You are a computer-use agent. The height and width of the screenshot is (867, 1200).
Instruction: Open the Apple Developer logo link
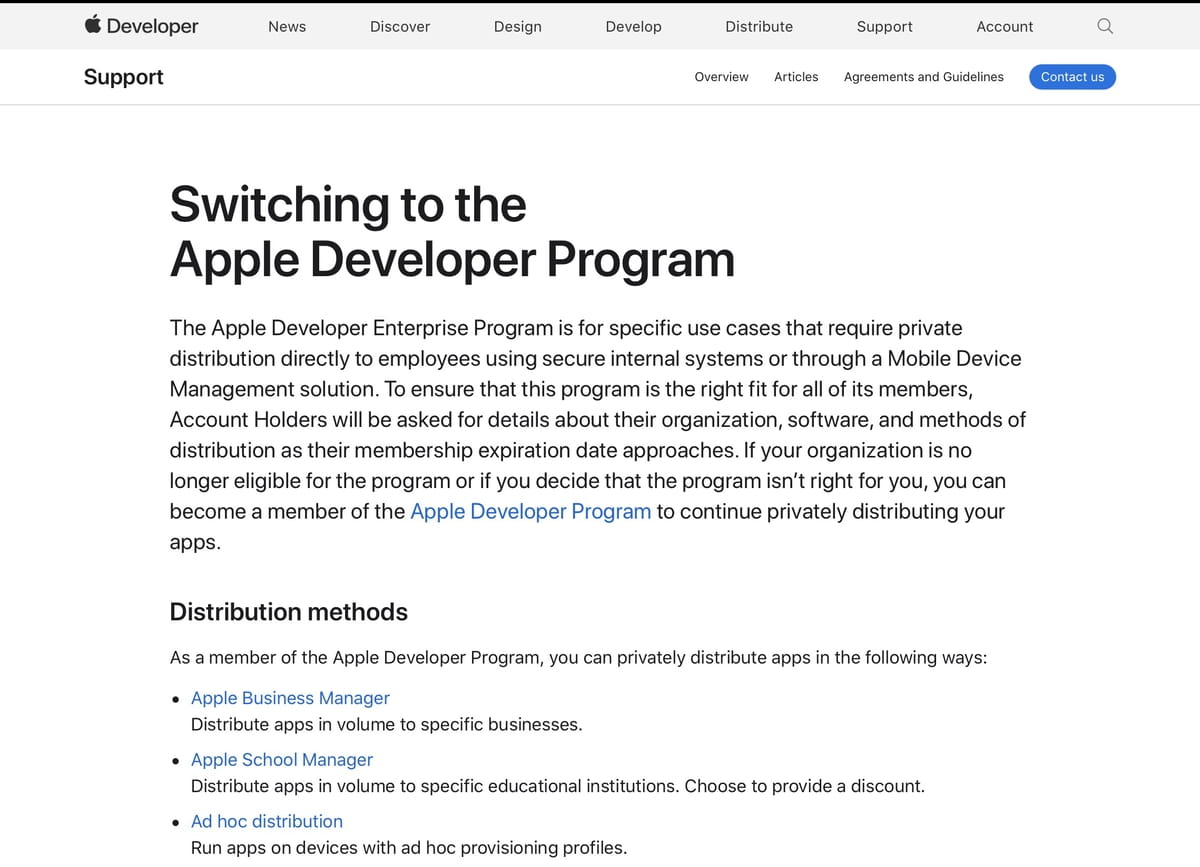coord(141,26)
